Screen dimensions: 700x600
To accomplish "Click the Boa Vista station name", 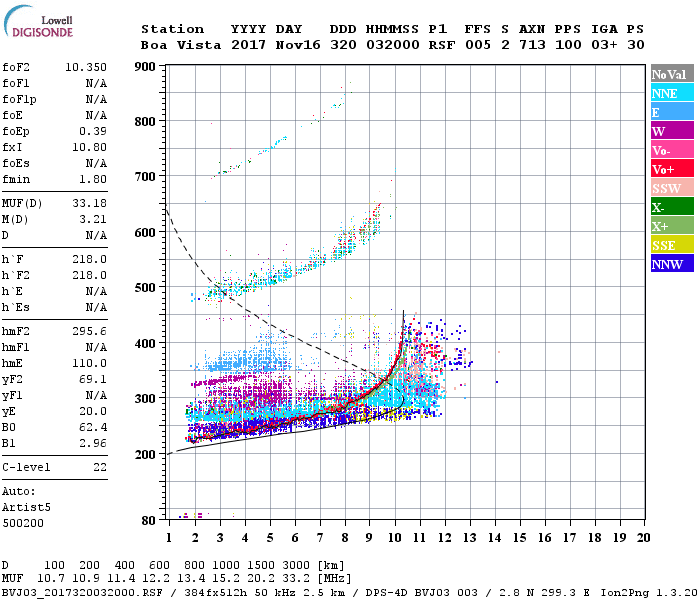I will (x=181, y=45).
